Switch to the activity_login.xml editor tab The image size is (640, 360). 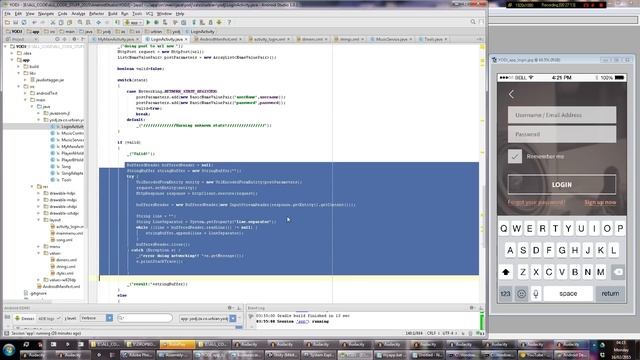point(269,39)
